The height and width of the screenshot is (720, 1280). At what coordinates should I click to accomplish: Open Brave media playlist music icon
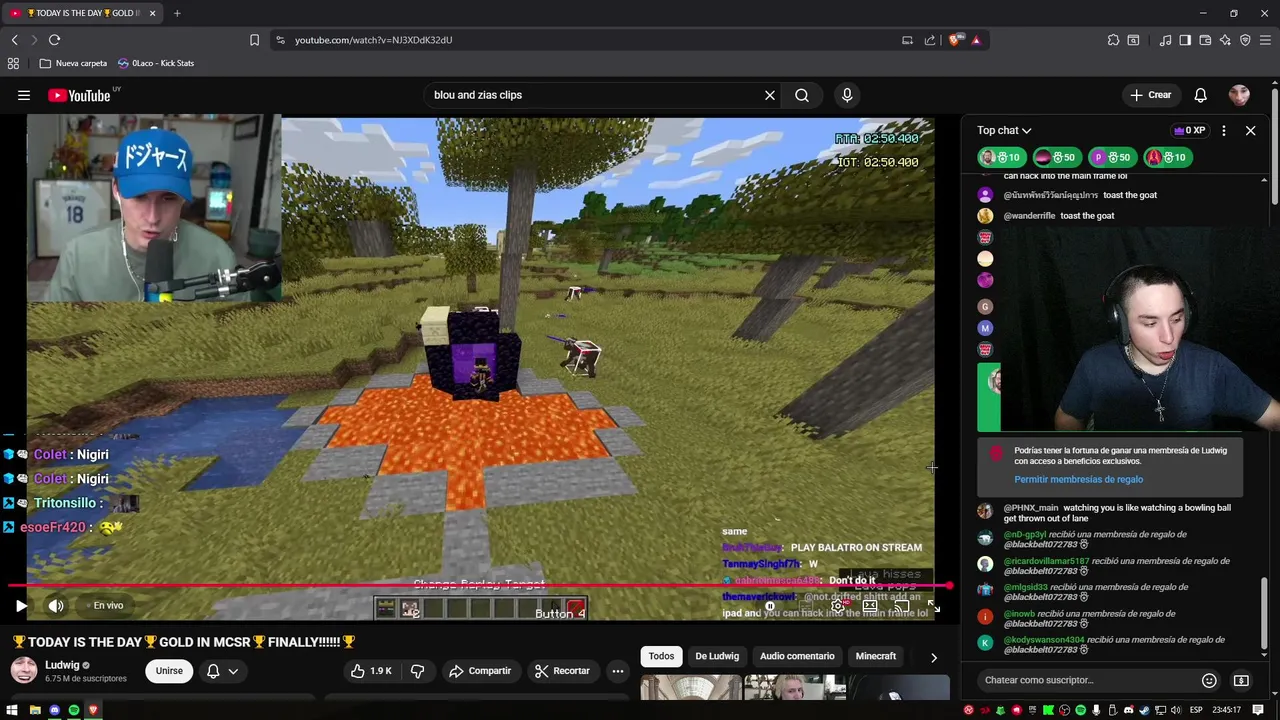[1165, 40]
